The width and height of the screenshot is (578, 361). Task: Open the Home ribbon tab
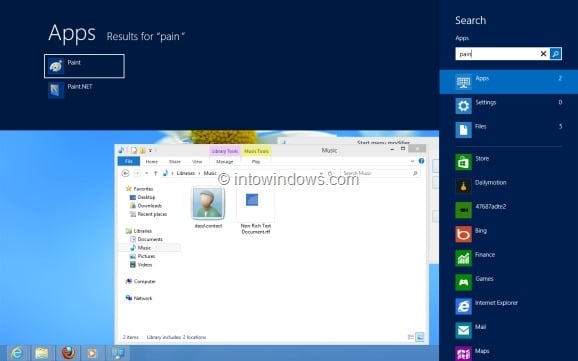(152, 162)
